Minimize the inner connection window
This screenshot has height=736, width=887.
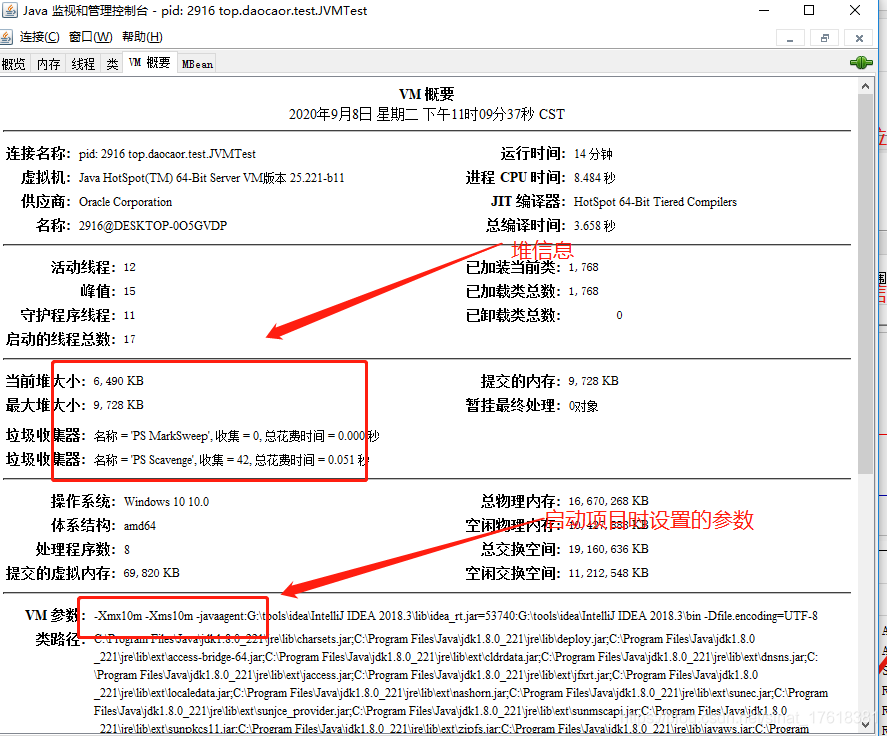(x=790, y=38)
